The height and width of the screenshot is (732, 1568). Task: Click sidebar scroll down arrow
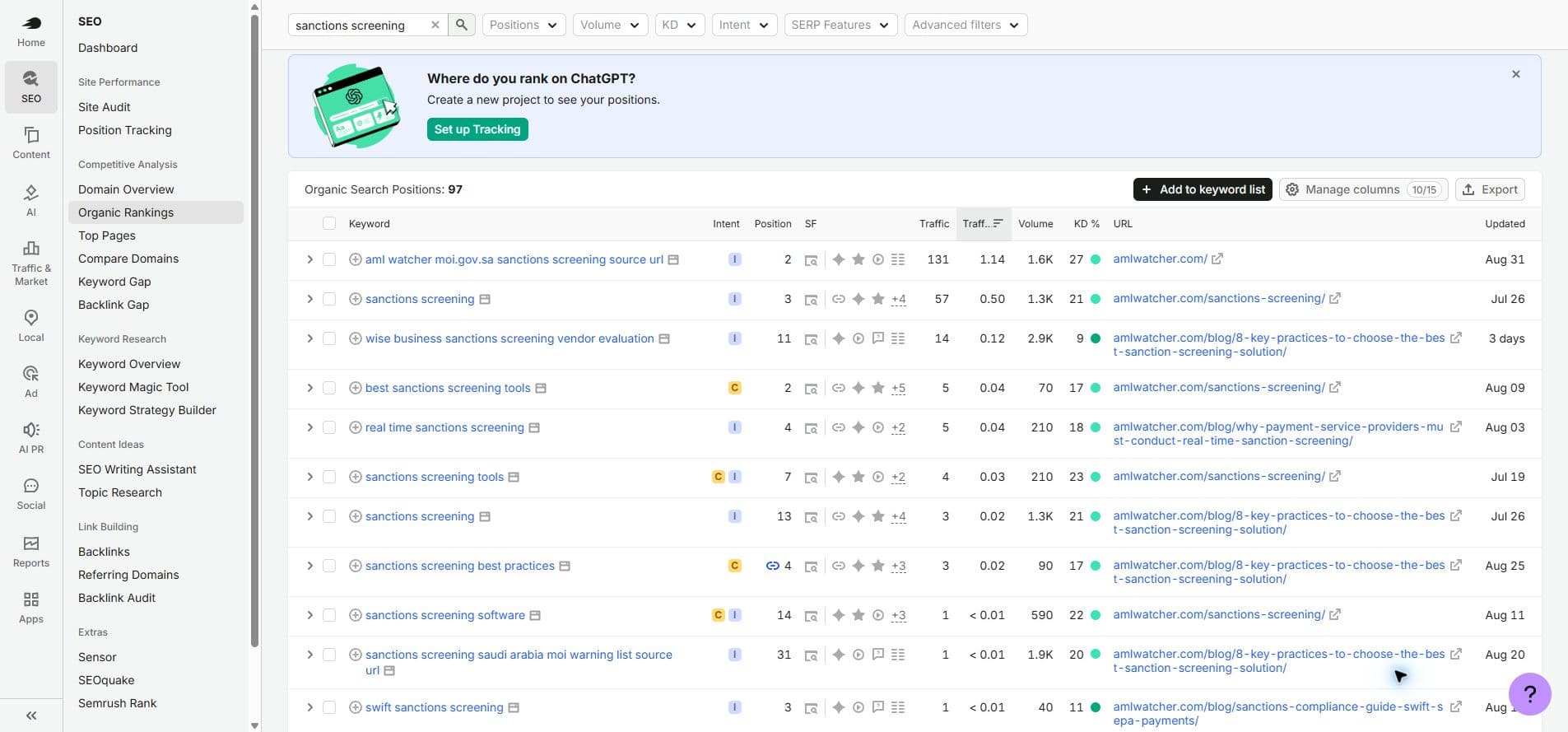[x=254, y=725]
